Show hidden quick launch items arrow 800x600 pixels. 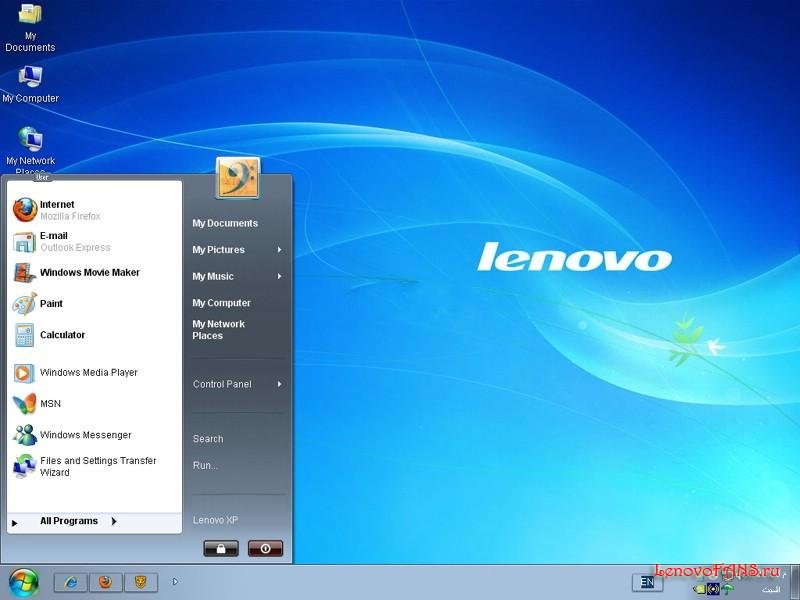[176, 581]
